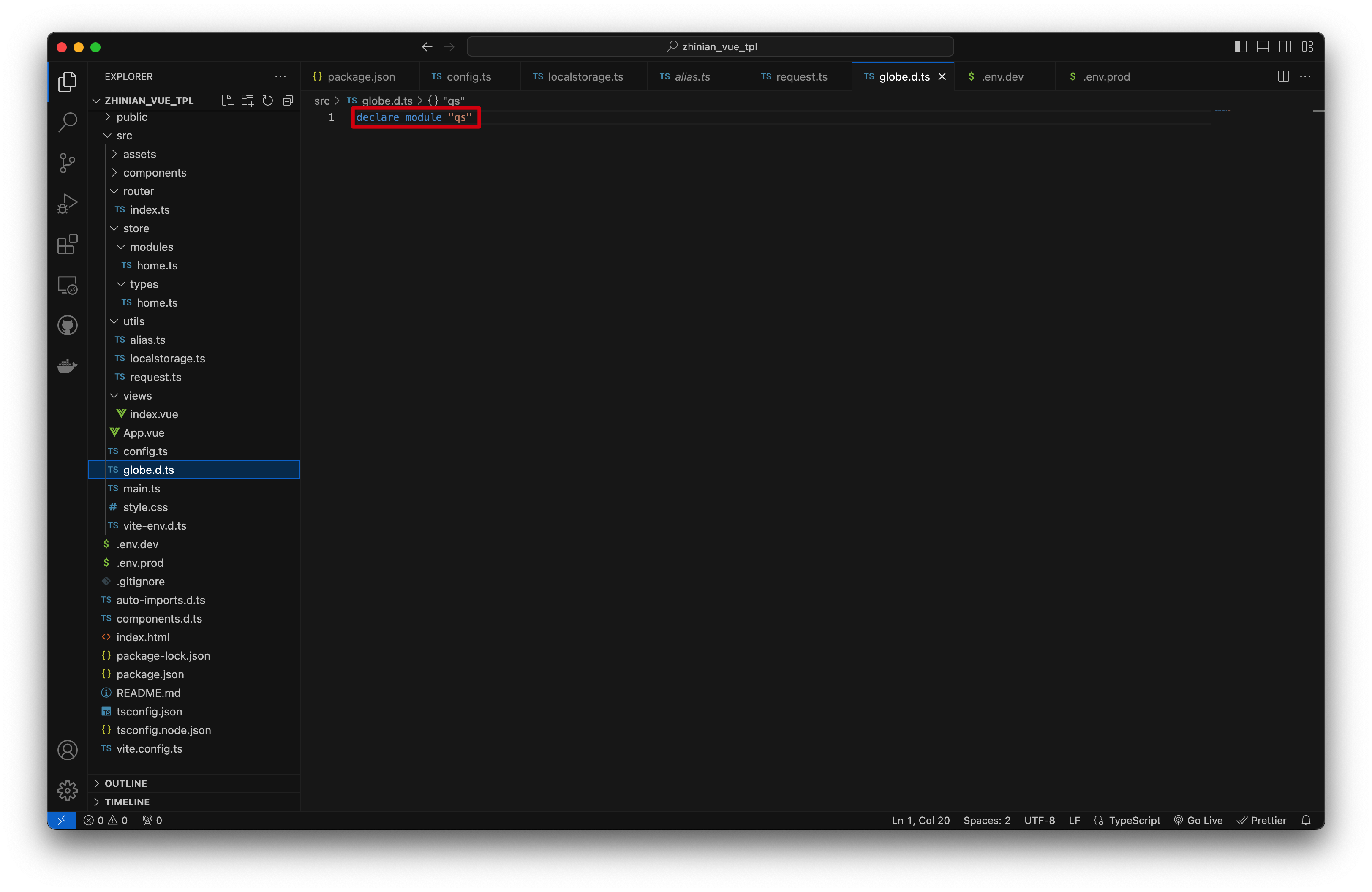Go to line via Ln 1, Col 20

pos(920,820)
